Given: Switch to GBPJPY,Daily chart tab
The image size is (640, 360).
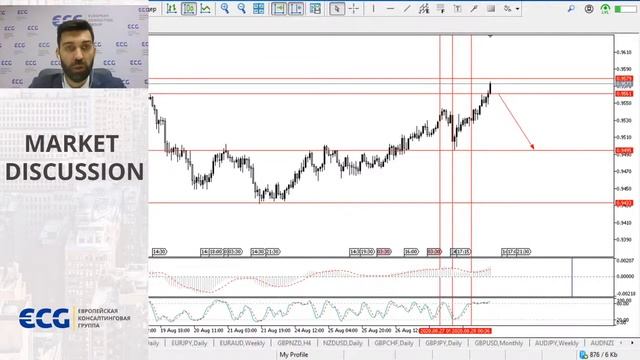Looking at the screenshot, I should [443, 343].
